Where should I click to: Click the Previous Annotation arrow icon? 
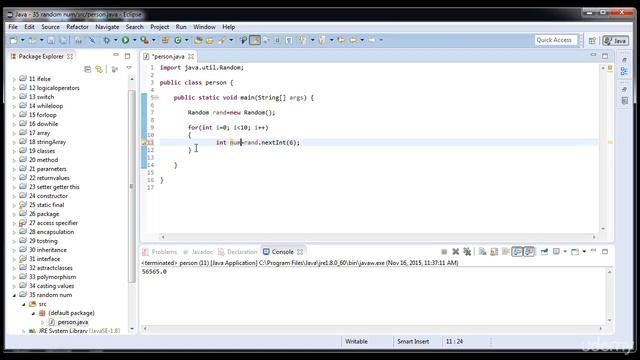[x=322, y=40]
